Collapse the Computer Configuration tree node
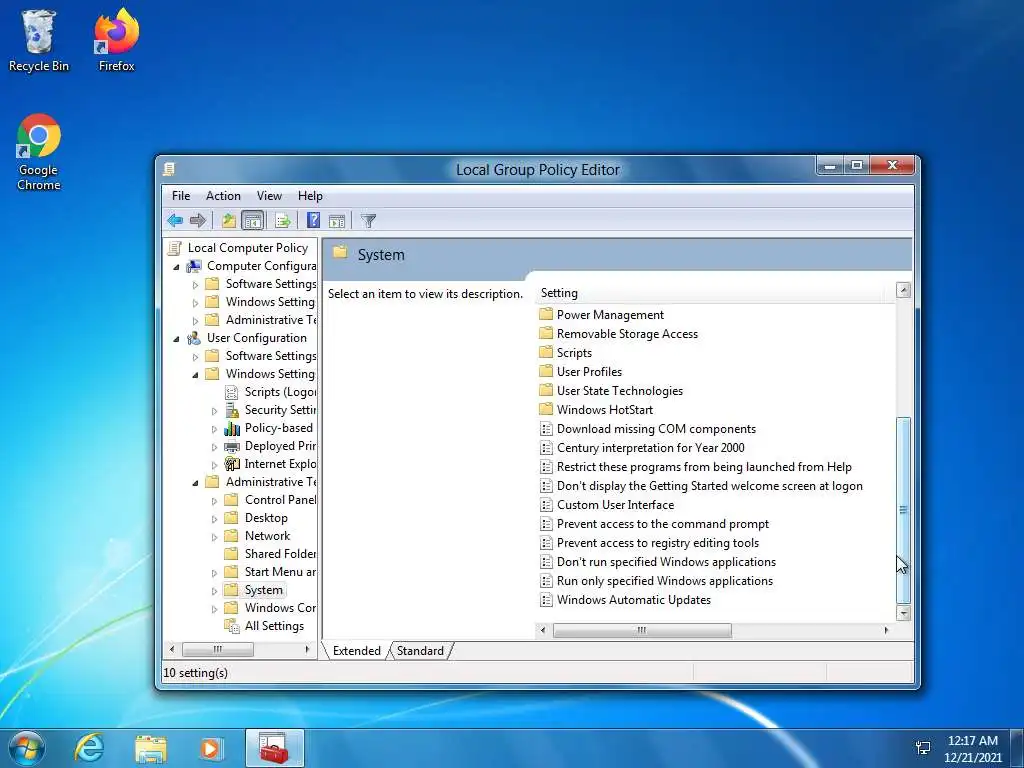The height and width of the screenshot is (768, 1024). pyautogui.click(x=176, y=267)
